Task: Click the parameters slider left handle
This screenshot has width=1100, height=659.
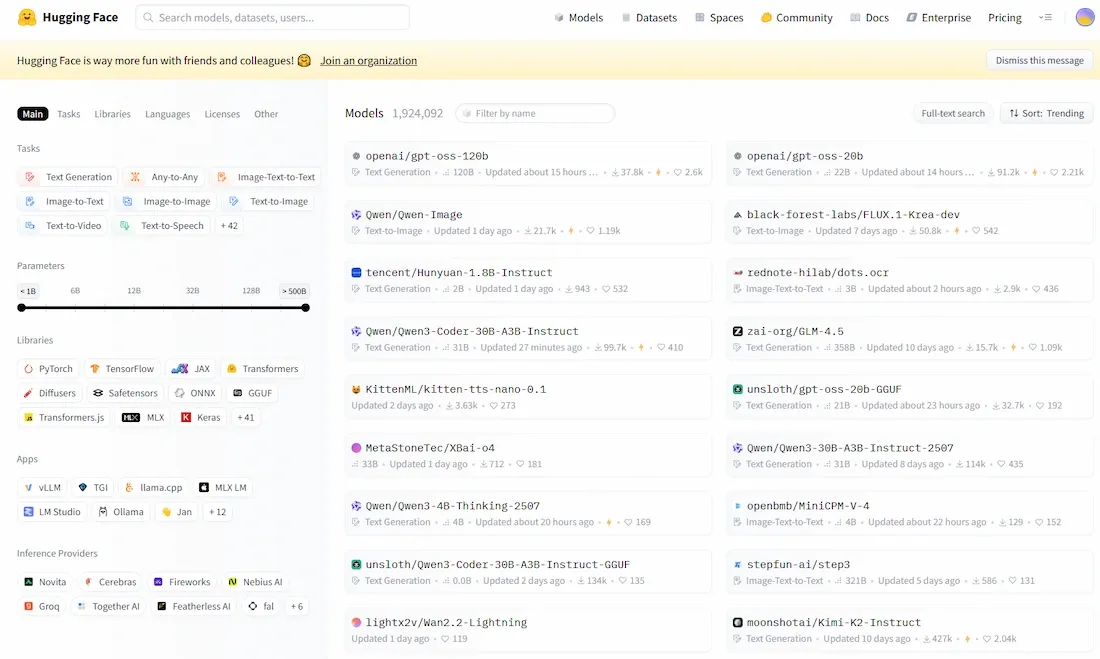Action: [22, 307]
